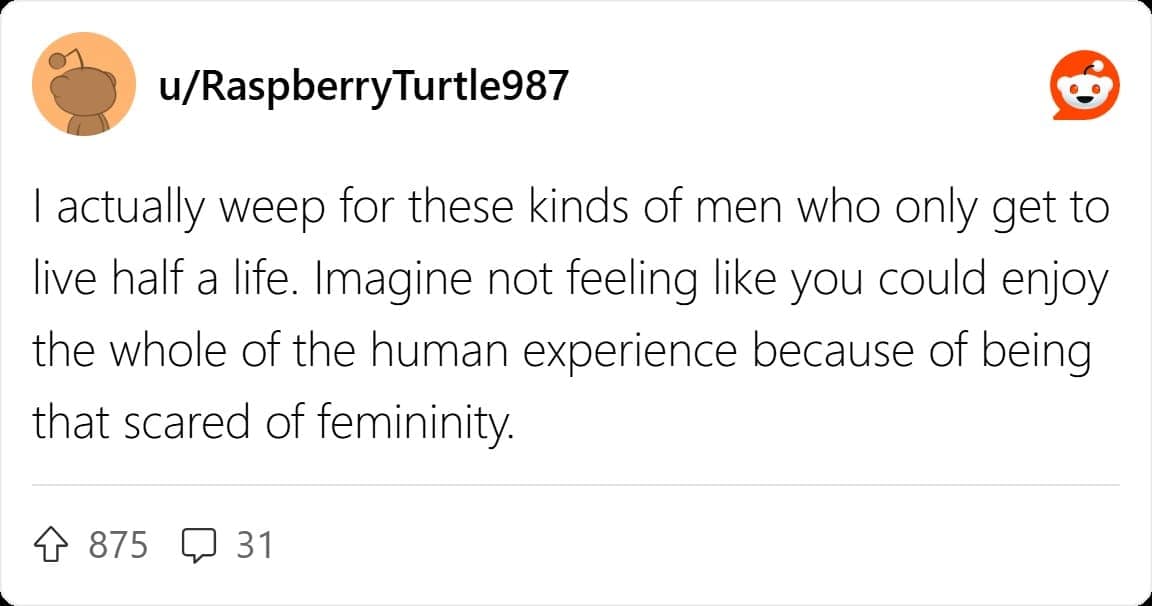Click the Reddit logo in the corner
This screenshot has height=606, width=1152.
coord(1084,88)
